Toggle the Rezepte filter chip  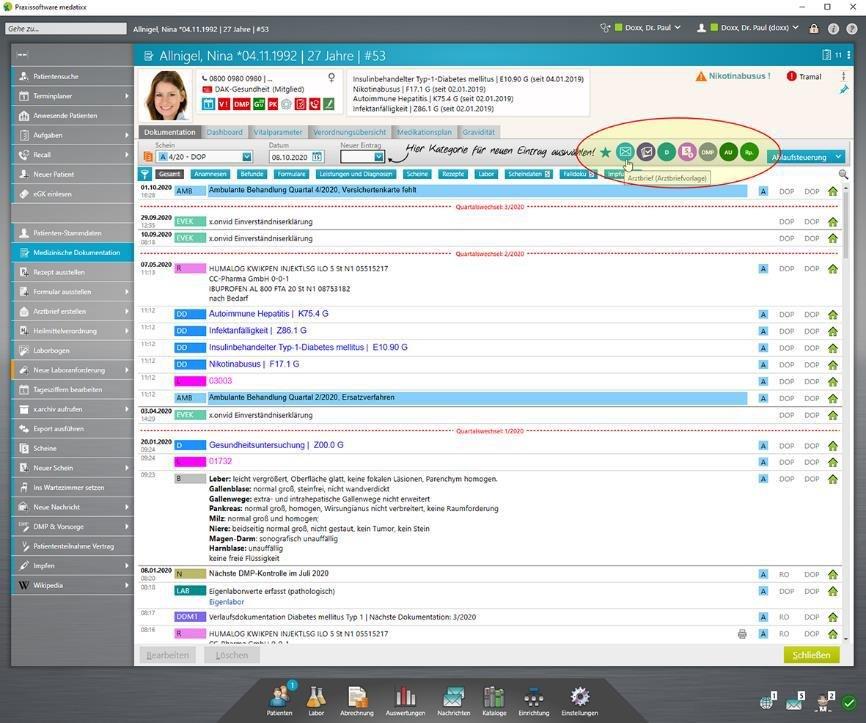[453, 174]
